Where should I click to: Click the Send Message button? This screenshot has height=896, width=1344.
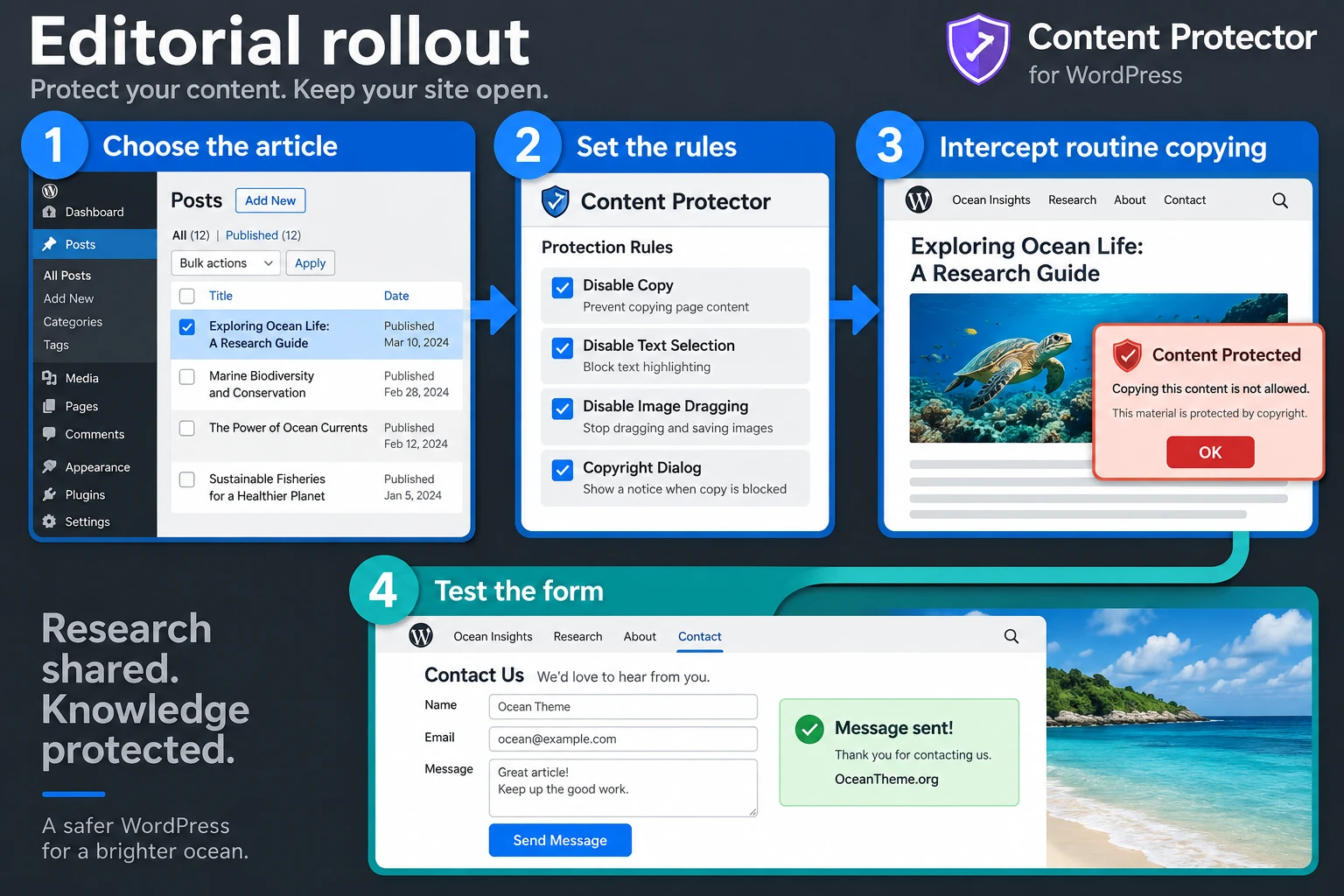tap(560, 840)
